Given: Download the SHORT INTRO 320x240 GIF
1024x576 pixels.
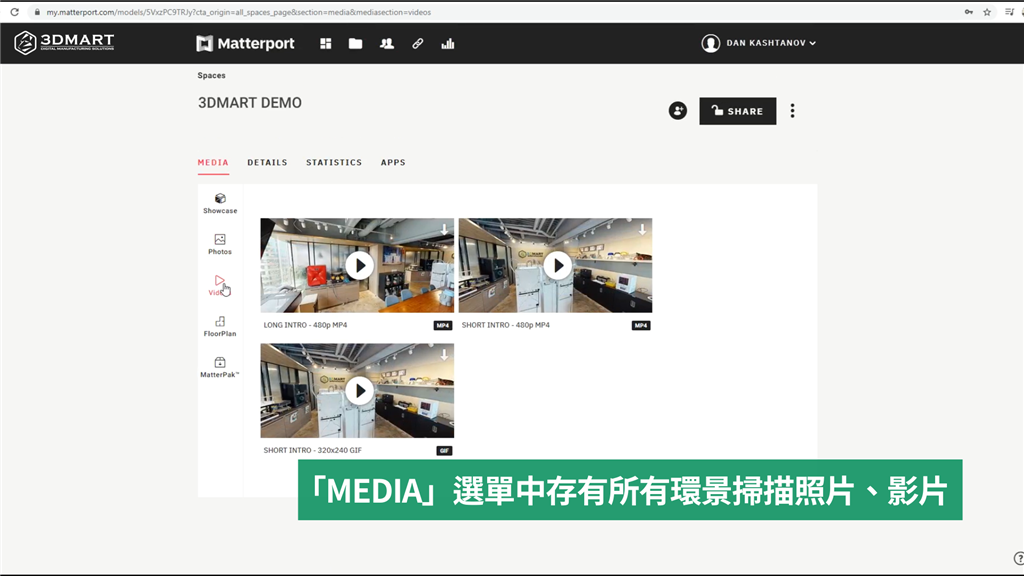Looking at the screenshot, I should [444, 355].
